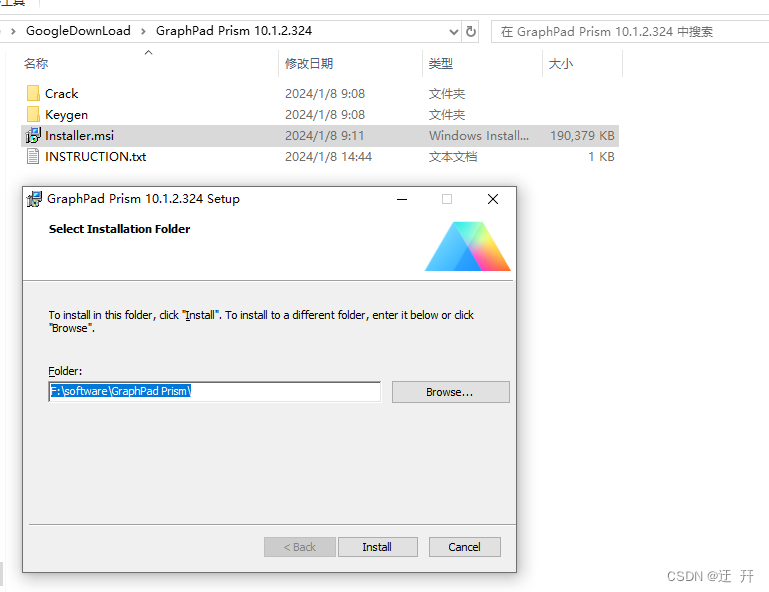Select the Installer.msi file name
The image size is (769, 592).
79,135
